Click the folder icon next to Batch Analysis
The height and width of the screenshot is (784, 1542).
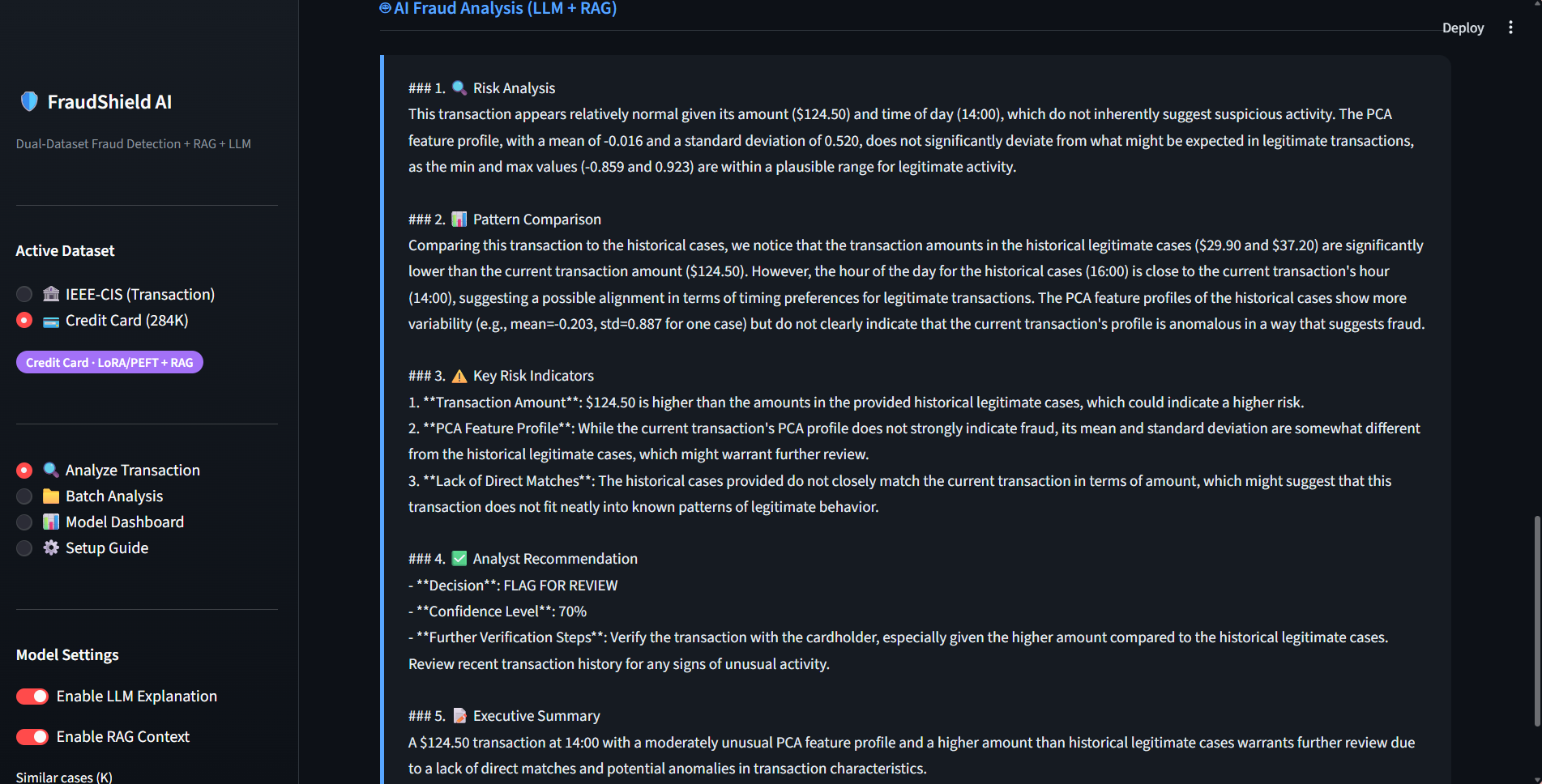51,496
